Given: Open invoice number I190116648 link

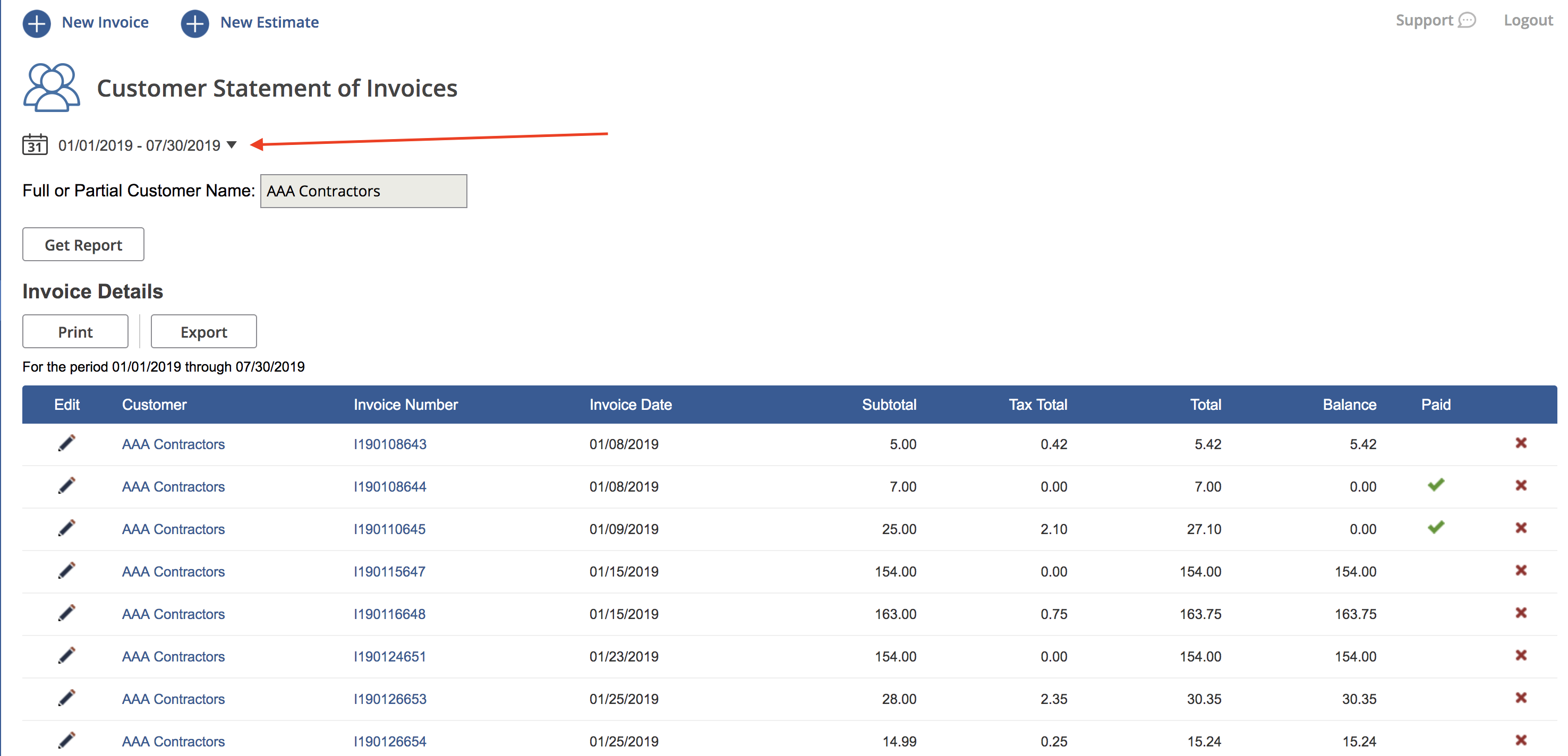Looking at the screenshot, I should pyautogui.click(x=389, y=614).
